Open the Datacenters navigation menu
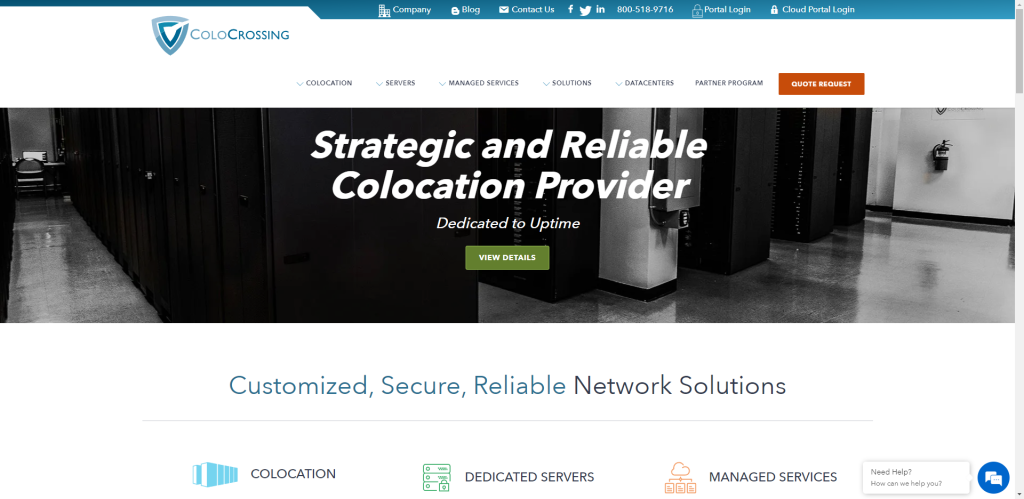Screen dimensions: 1024x499 coord(644,83)
